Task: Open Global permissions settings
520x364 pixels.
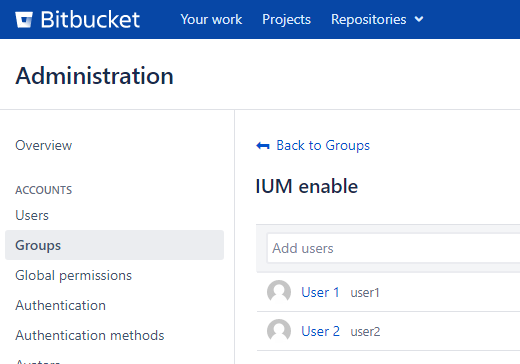Action: click(x=73, y=276)
